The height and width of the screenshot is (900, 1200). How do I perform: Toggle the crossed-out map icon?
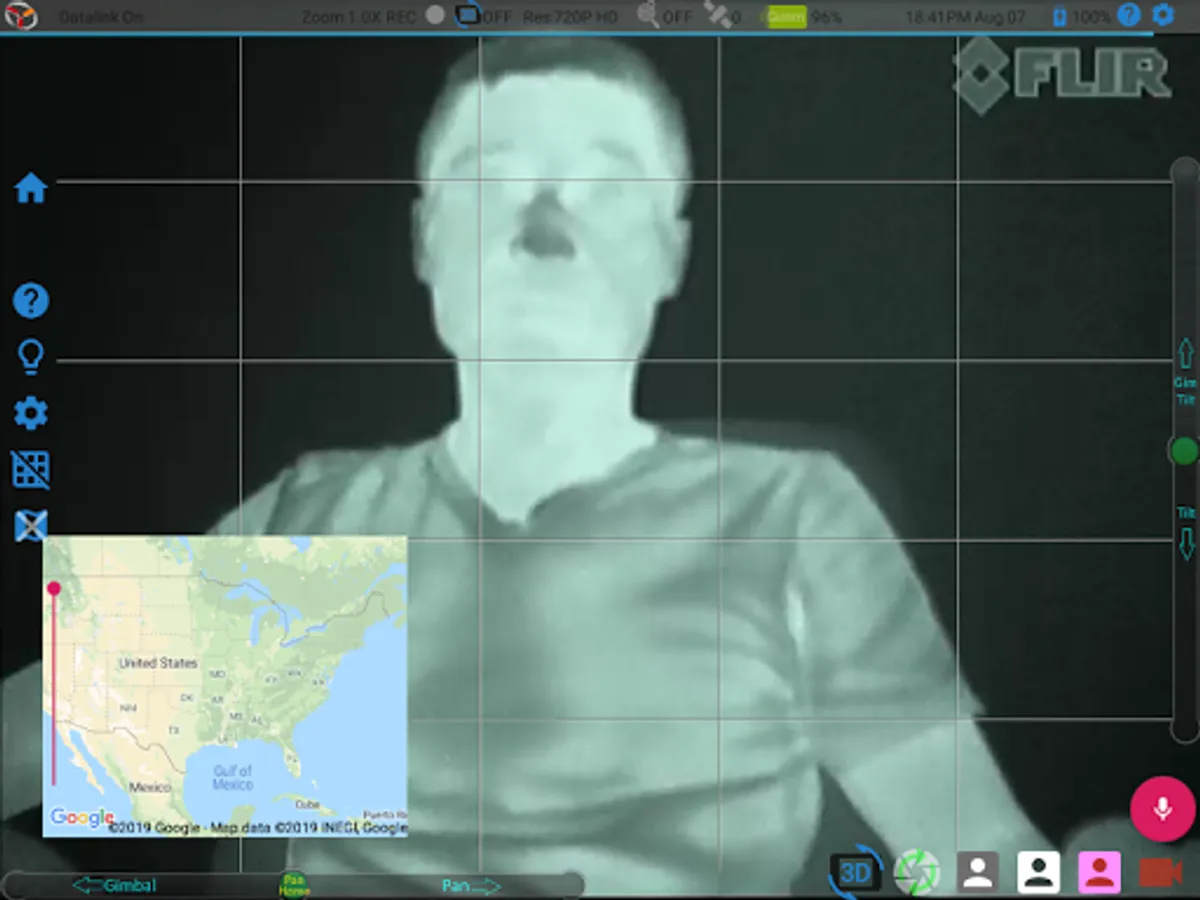(31, 525)
